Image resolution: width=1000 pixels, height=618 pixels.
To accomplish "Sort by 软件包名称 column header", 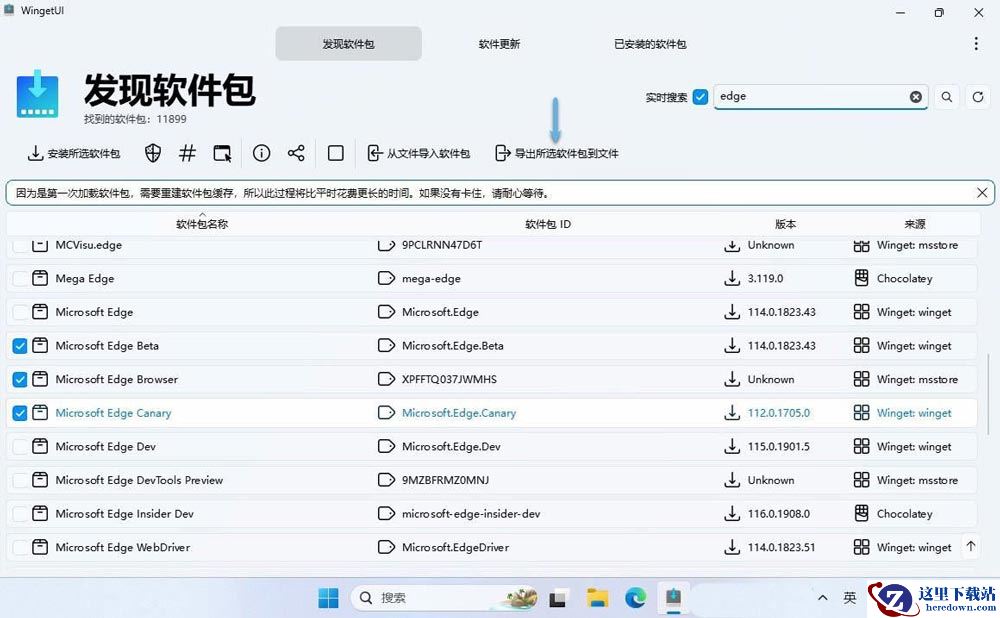I will [x=202, y=224].
